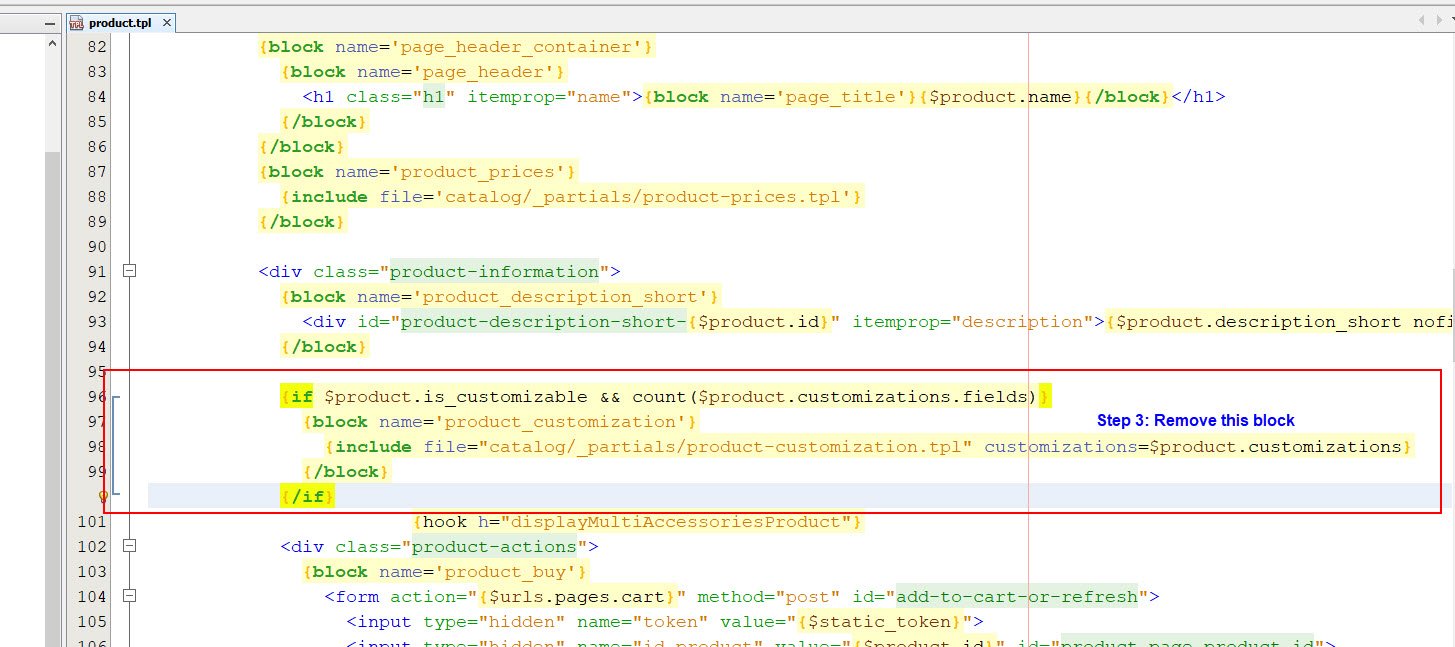Click line number 82 in the gutter
Image resolution: width=1455 pixels, height=647 pixels.
[97, 47]
